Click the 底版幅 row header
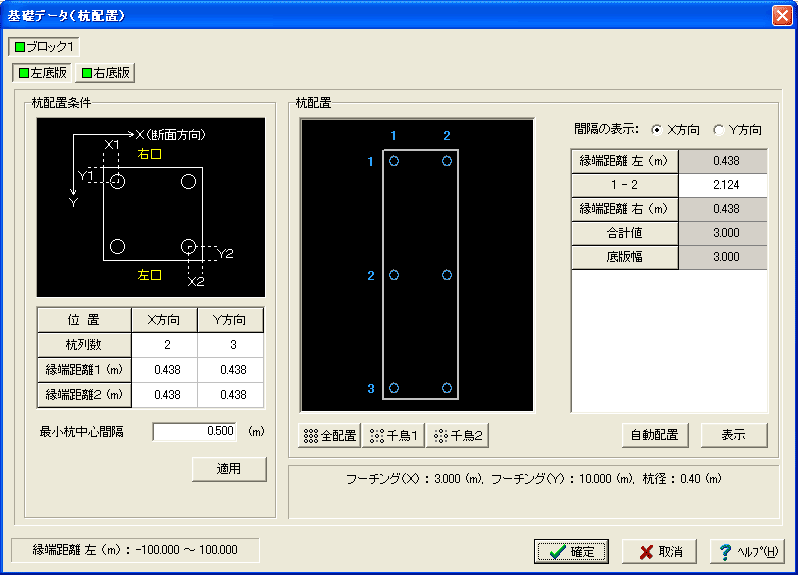 625,257
